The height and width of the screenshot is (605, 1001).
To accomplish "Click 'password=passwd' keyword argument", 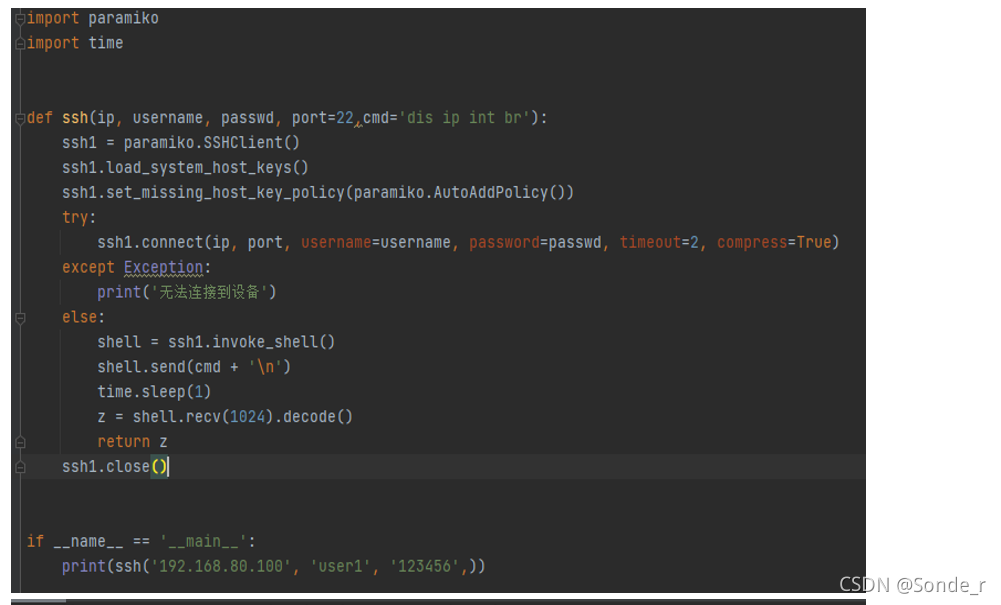I will 535,243.
